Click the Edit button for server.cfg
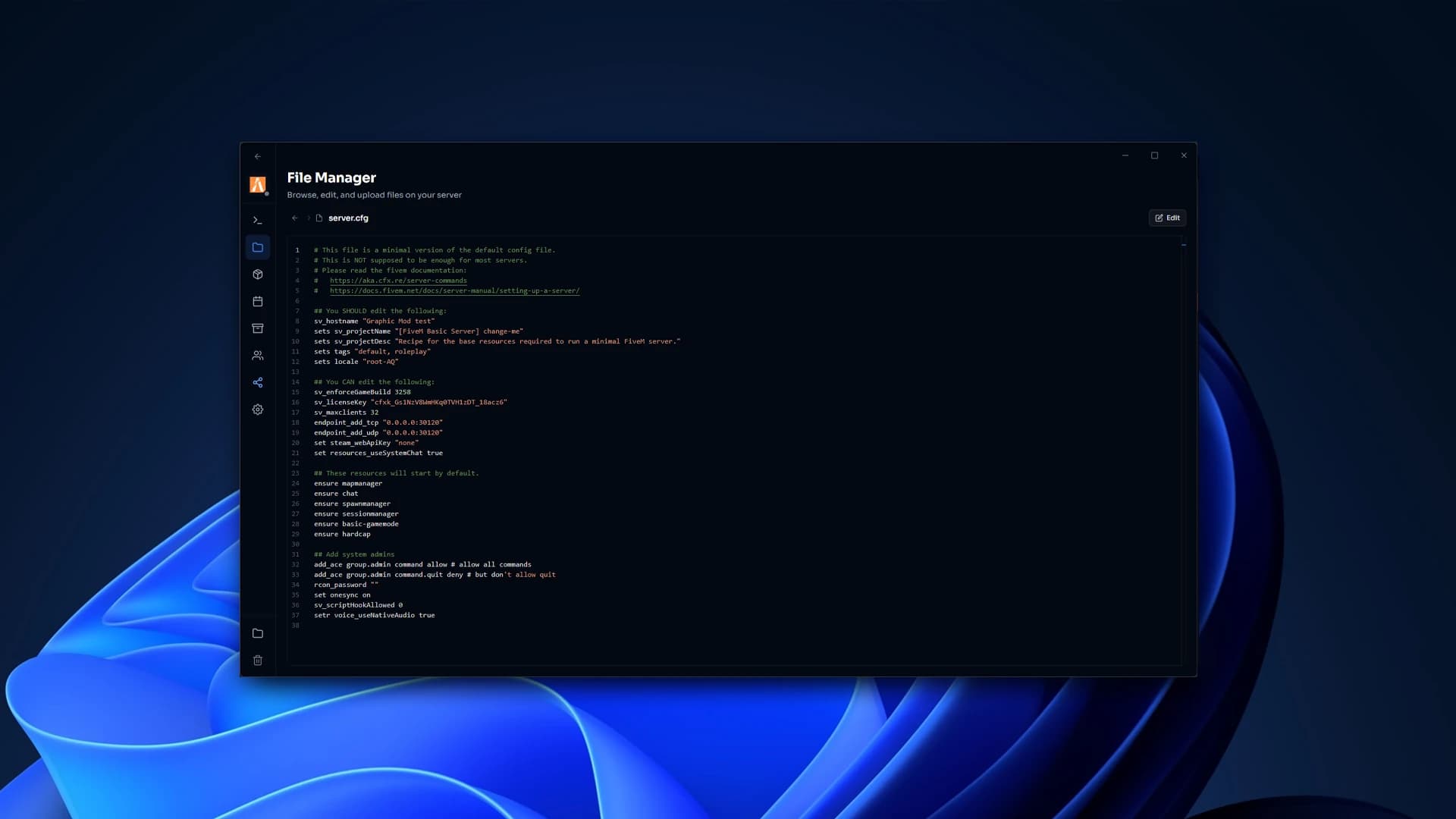The height and width of the screenshot is (819, 1456). (1167, 218)
